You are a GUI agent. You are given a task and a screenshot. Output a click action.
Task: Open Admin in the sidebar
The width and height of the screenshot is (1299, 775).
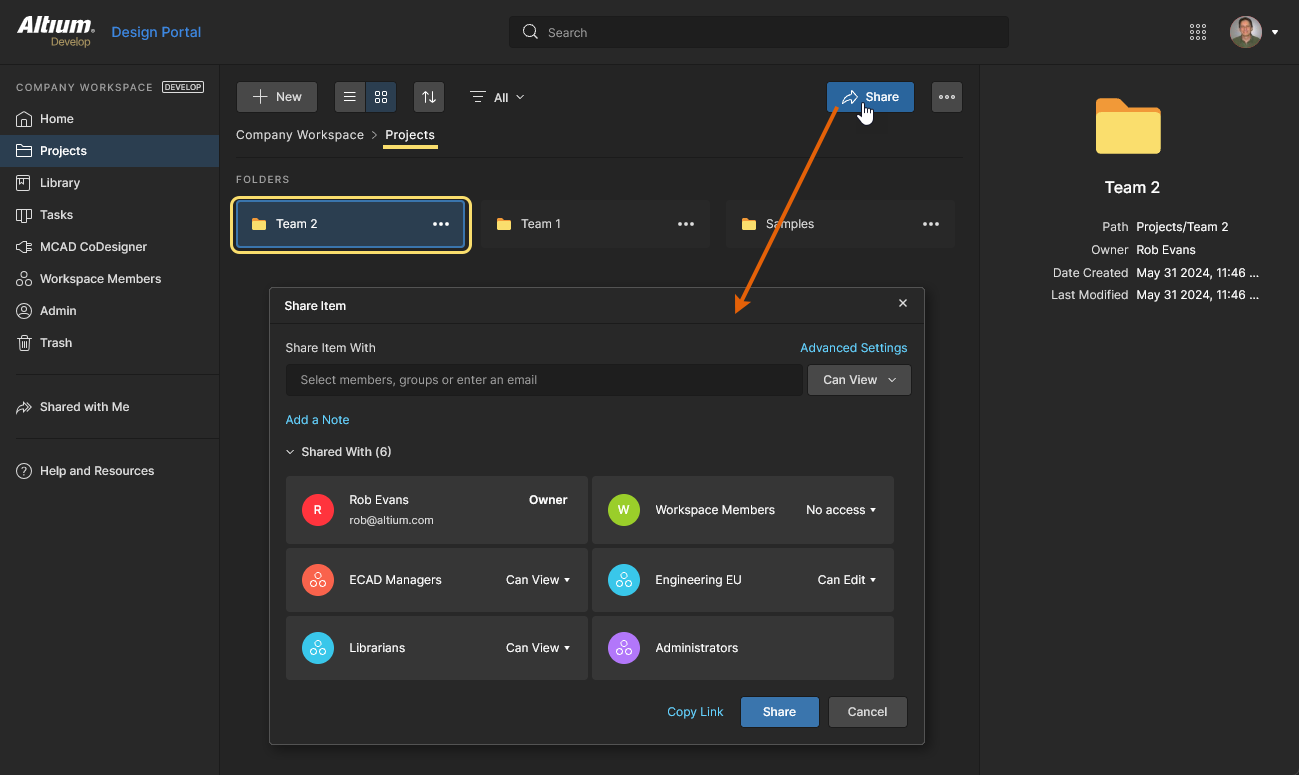coord(109,311)
